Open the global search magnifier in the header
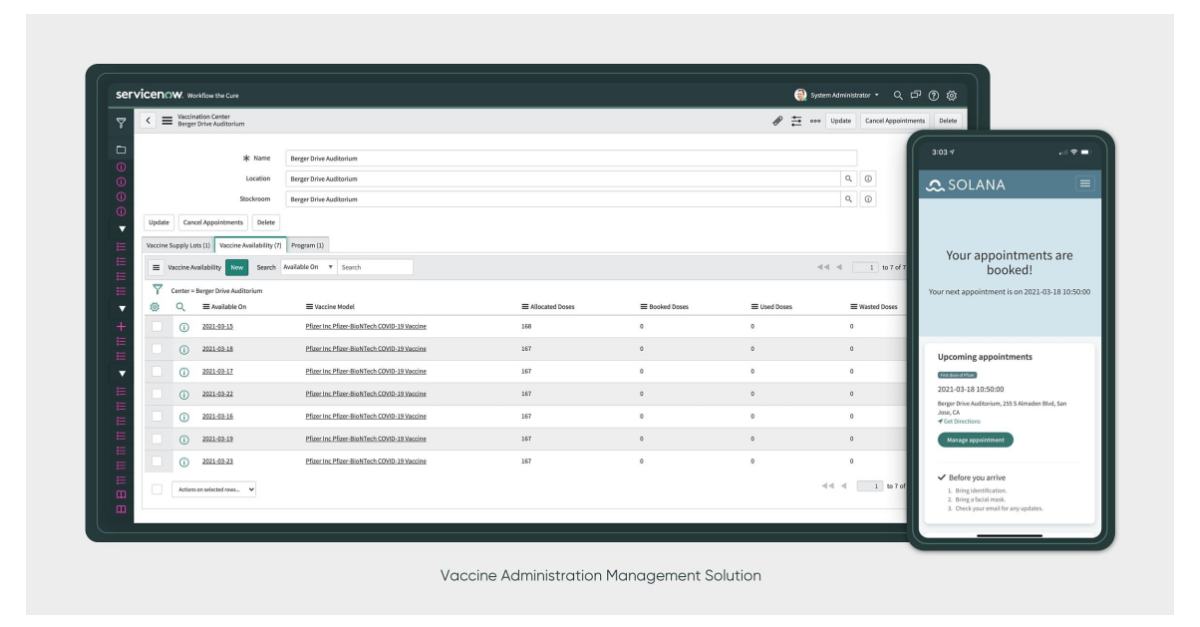Screen dimensions: 1200x627 pyautogui.click(x=899, y=95)
